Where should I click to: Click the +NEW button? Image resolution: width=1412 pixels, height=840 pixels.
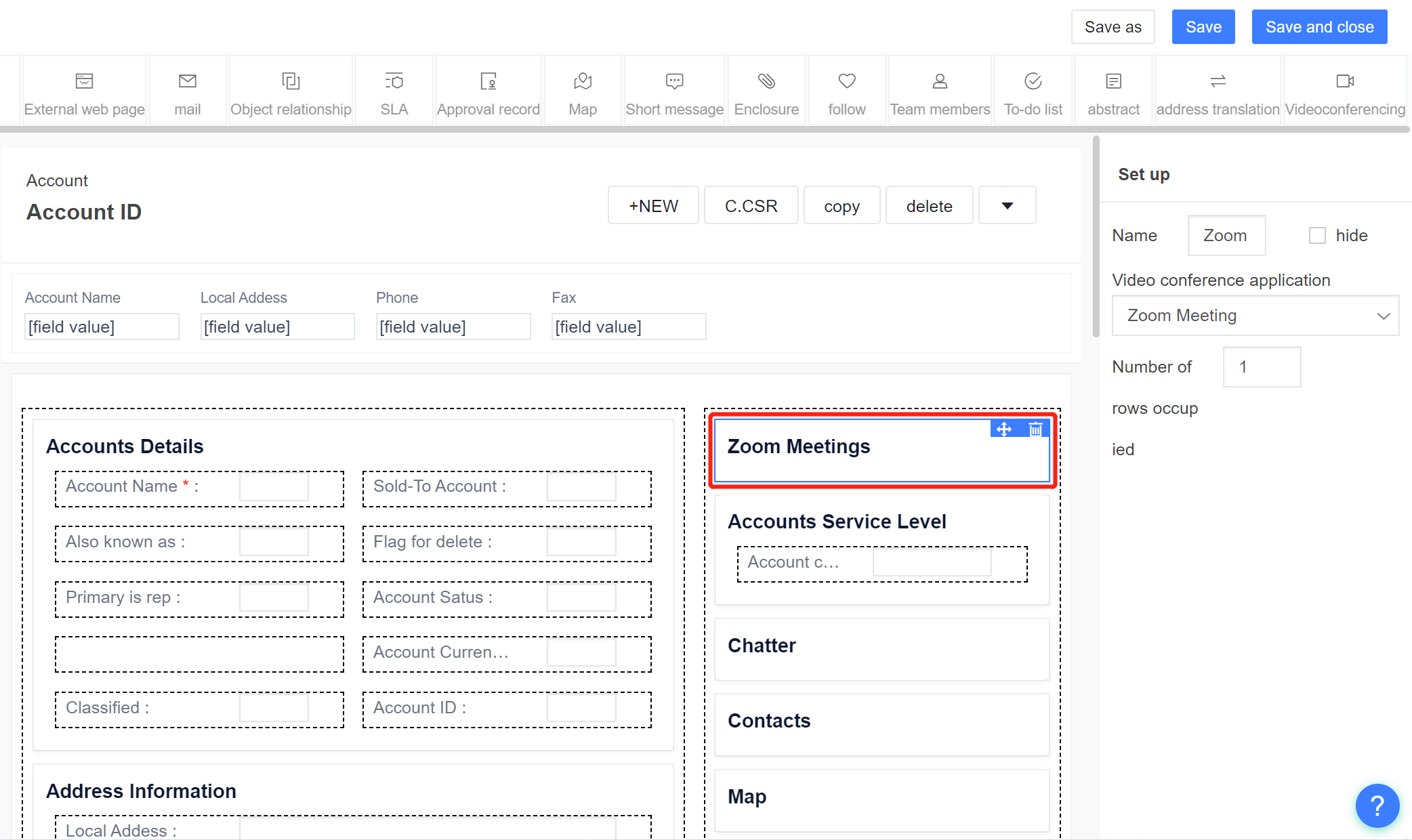653,205
